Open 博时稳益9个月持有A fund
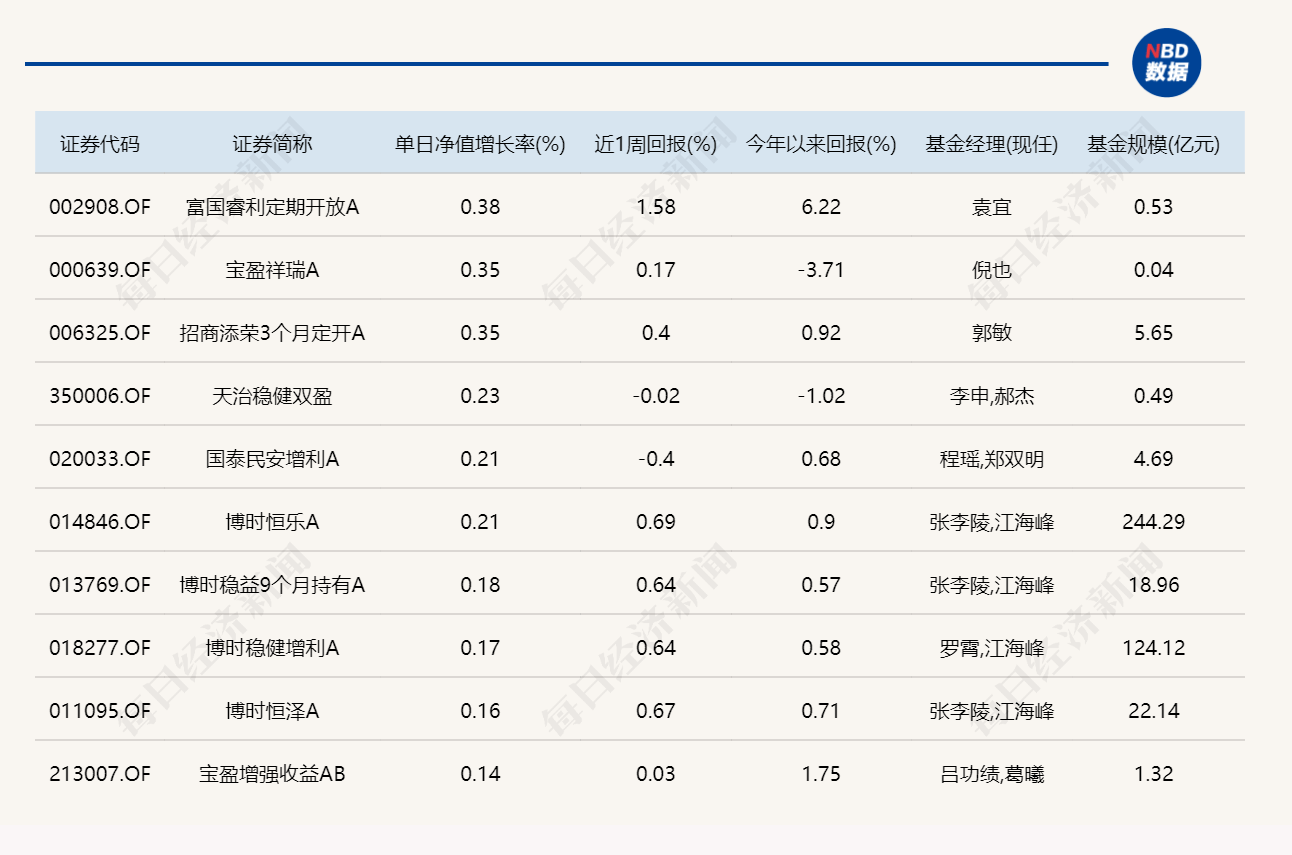The image size is (1292, 855). (272, 585)
